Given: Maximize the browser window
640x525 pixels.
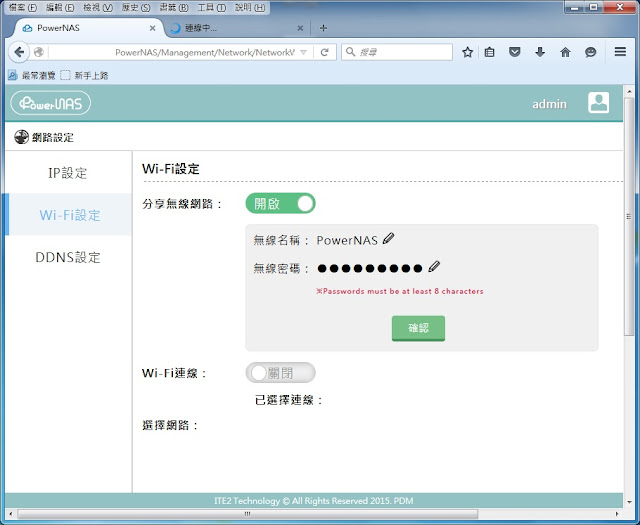Looking at the screenshot, I should (x=593, y=7).
